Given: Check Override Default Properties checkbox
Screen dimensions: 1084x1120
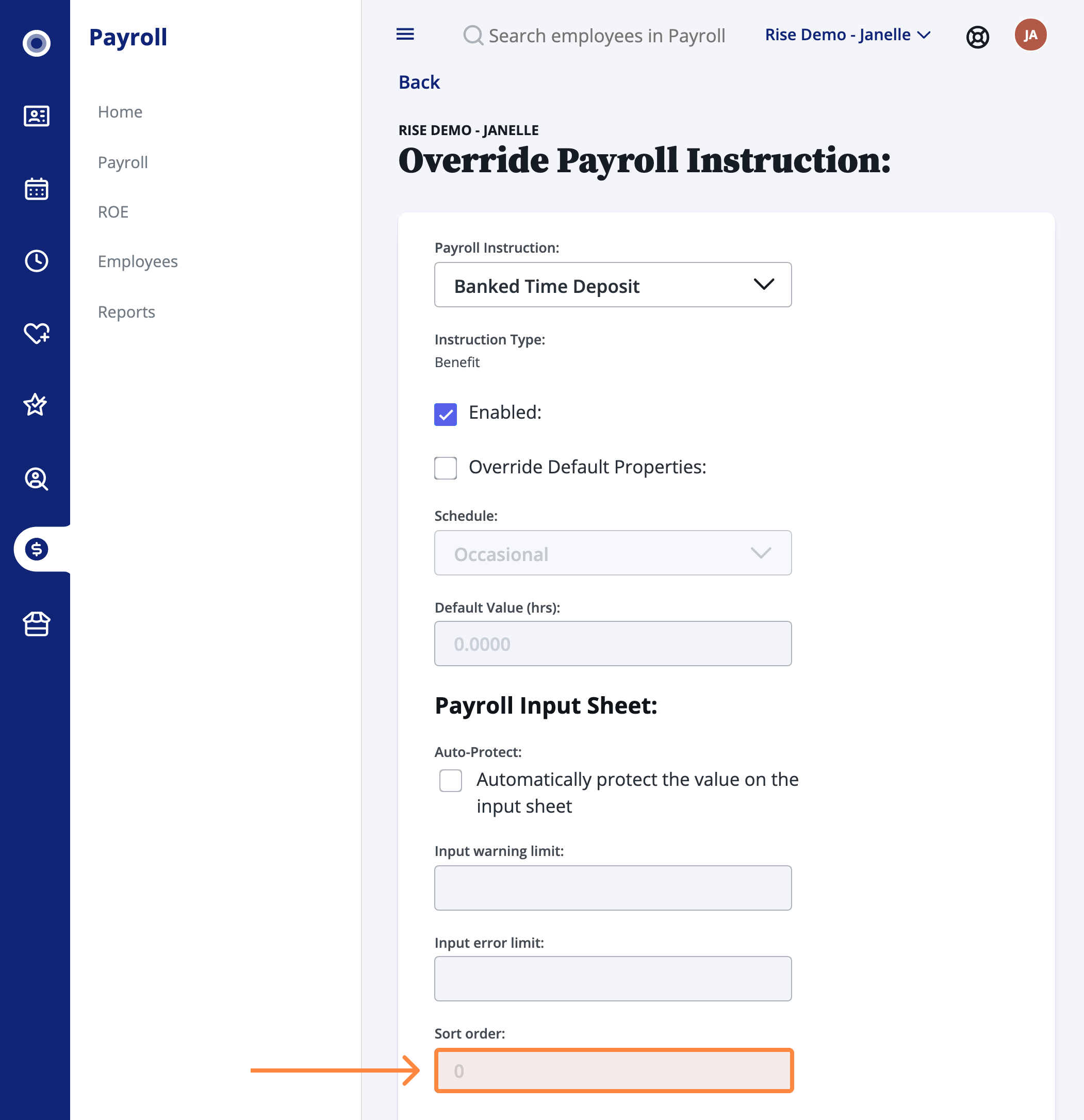Looking at the screenshot, I should [445, 468].
